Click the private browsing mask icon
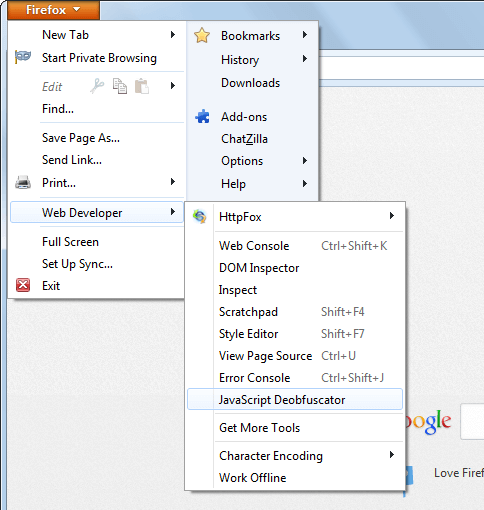This screenshot has height=510, width=484. click(x=23, y=57)
